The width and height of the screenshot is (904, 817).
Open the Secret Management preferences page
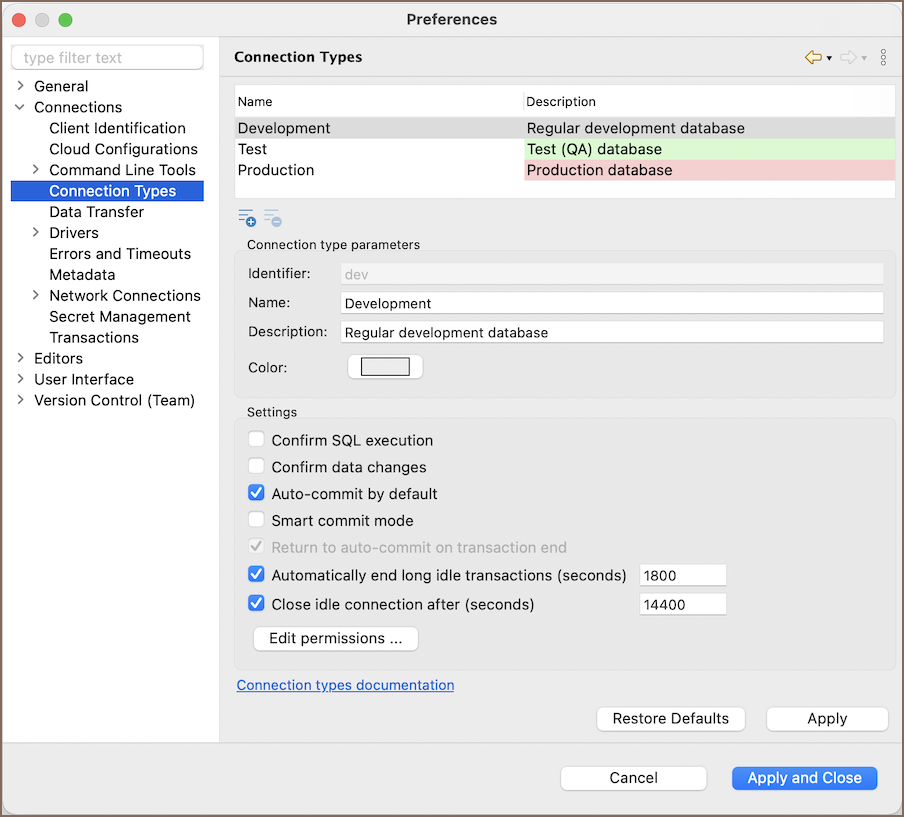[119, 317]
